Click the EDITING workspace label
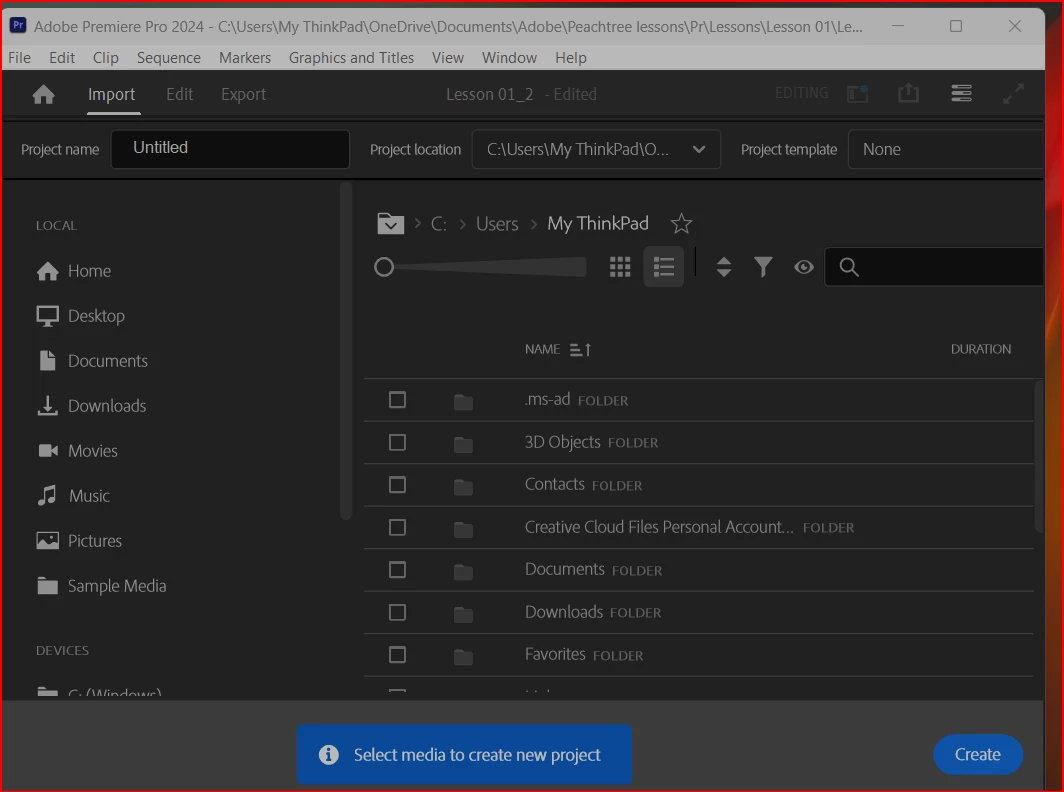This screenshot has width=1064, height=792. pyautogui.click(x=801, y=93)
